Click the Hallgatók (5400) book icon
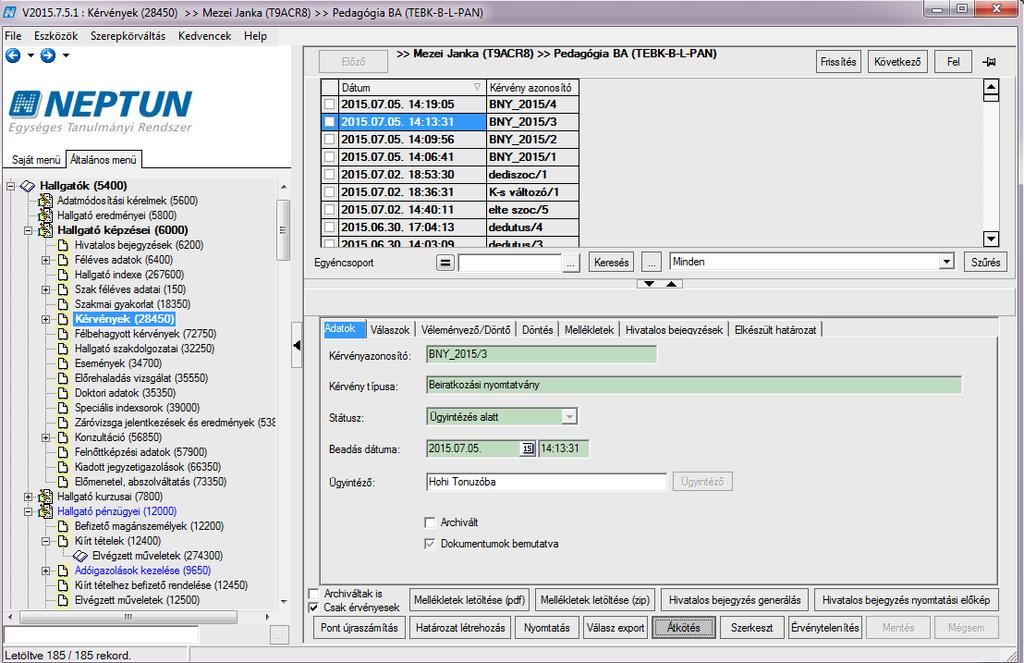1024x663 pixels. [27, 186]
